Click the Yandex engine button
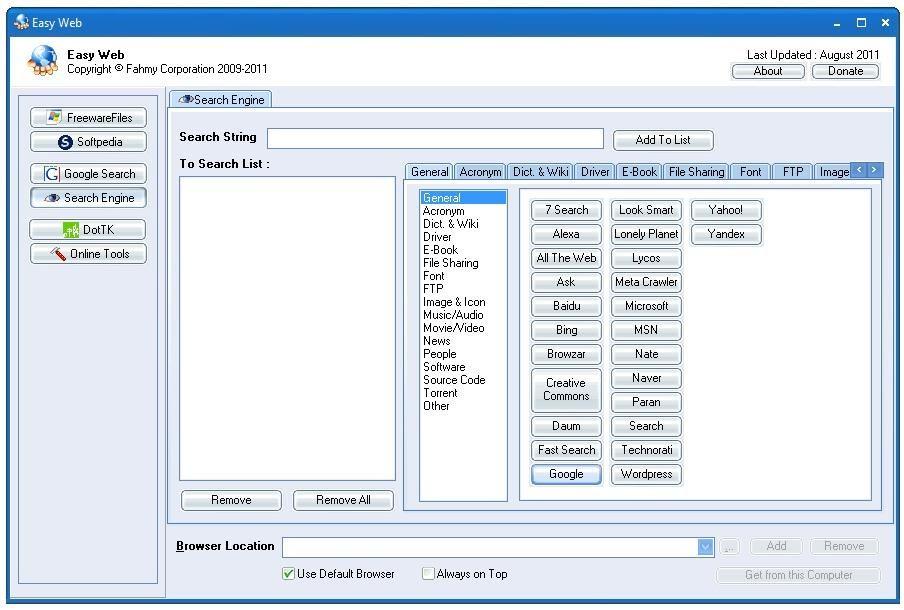 pyautogui.click(x=726, y=234)
